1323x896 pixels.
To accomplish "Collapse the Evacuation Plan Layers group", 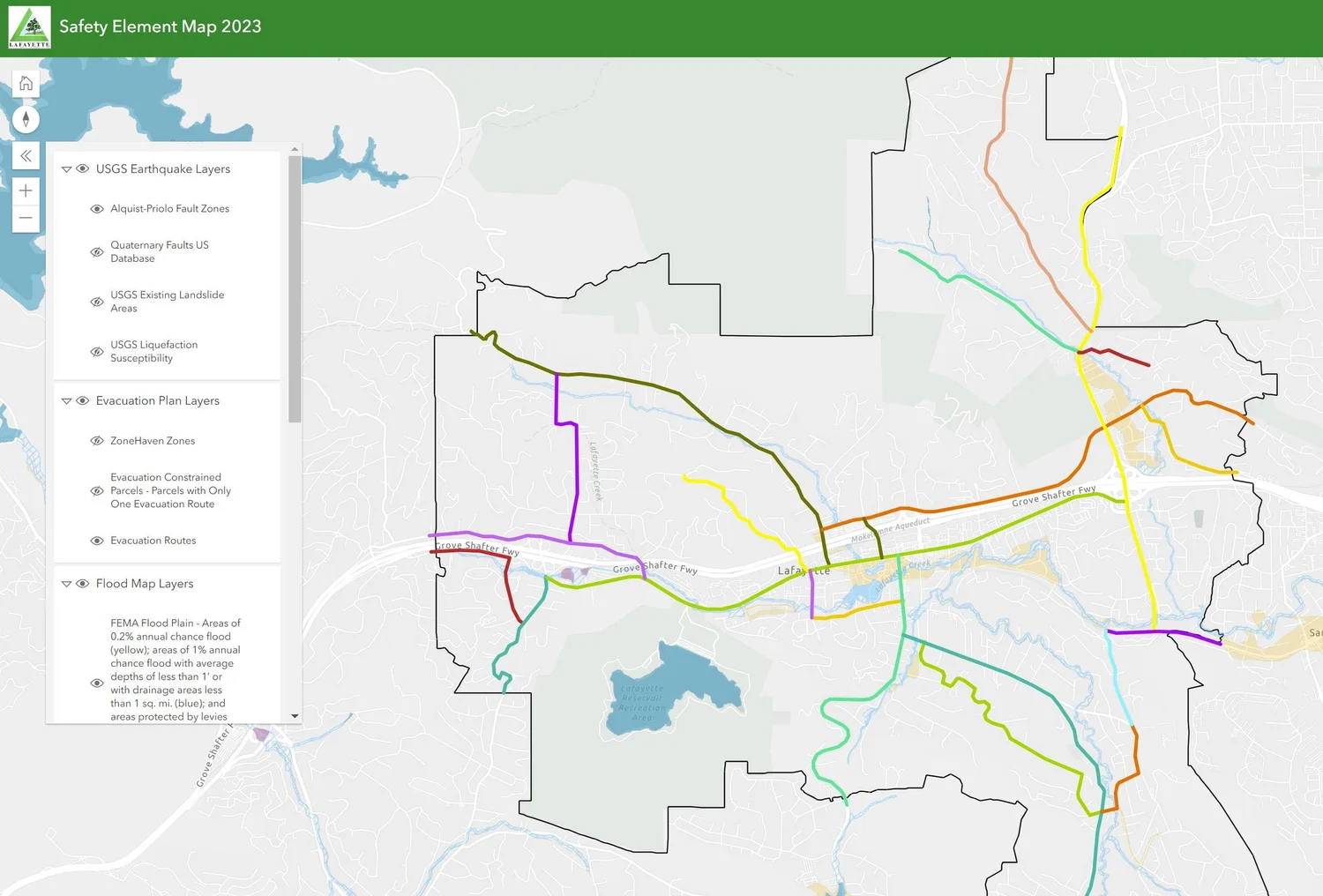I will 66,400.
